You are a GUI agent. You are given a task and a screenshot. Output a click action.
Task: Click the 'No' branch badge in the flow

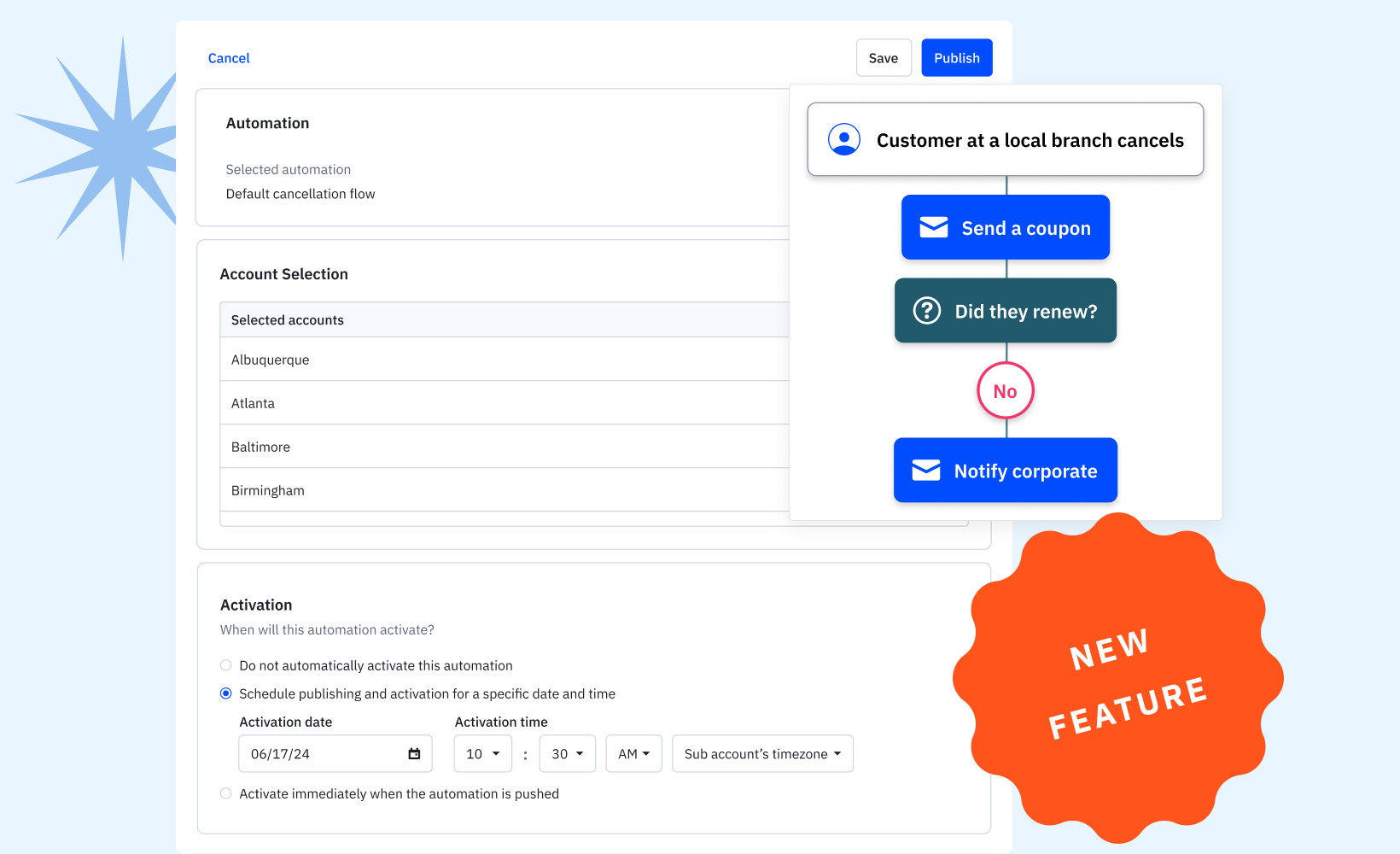1005,390
